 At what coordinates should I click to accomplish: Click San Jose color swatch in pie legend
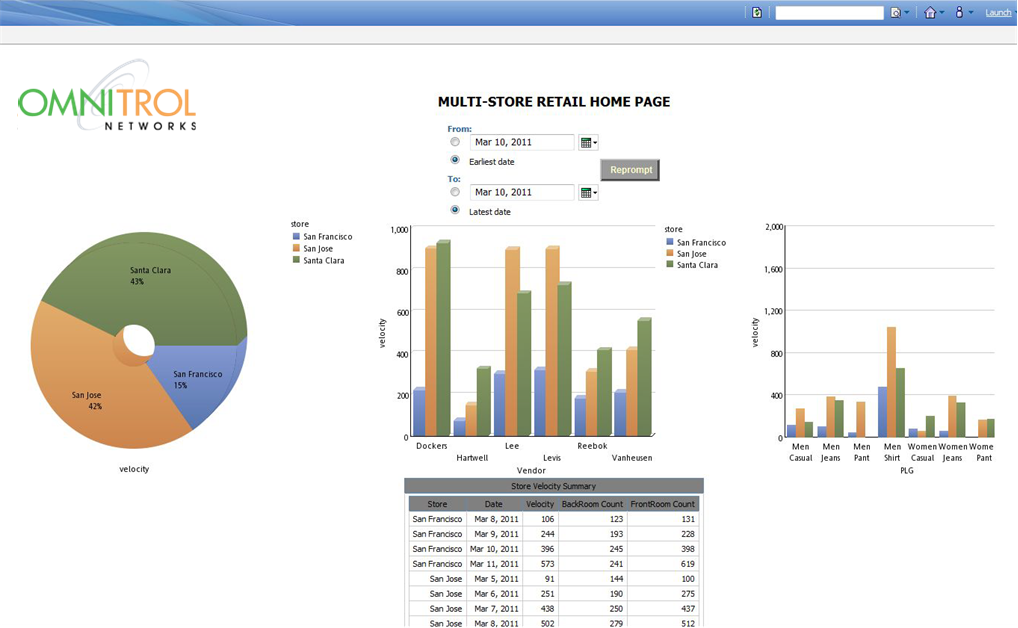click(x=296, y=249)
